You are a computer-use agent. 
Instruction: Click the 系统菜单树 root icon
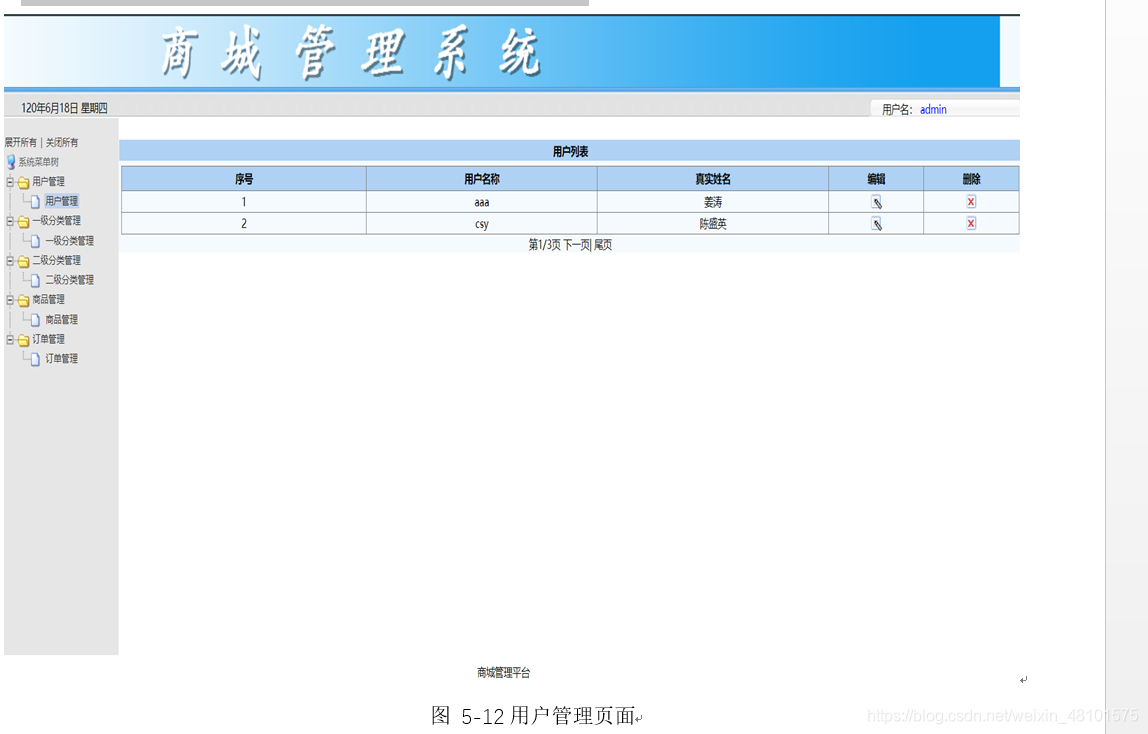(11, 162)
